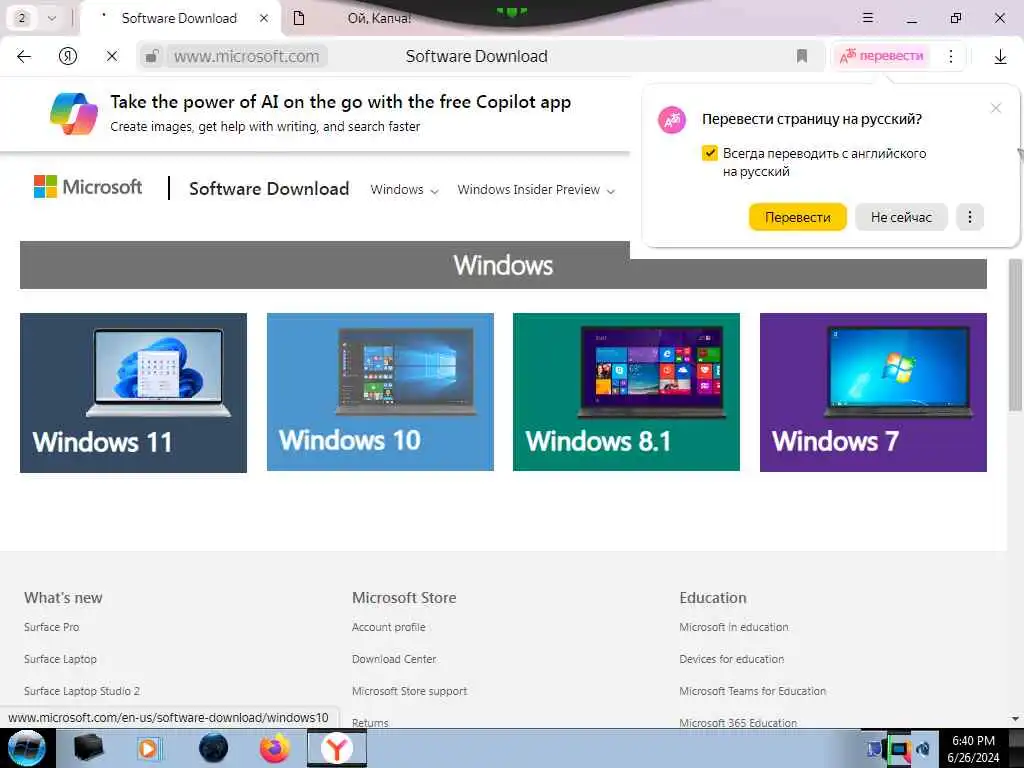Expand the Windows navigation dropdown

pos(404,189)
